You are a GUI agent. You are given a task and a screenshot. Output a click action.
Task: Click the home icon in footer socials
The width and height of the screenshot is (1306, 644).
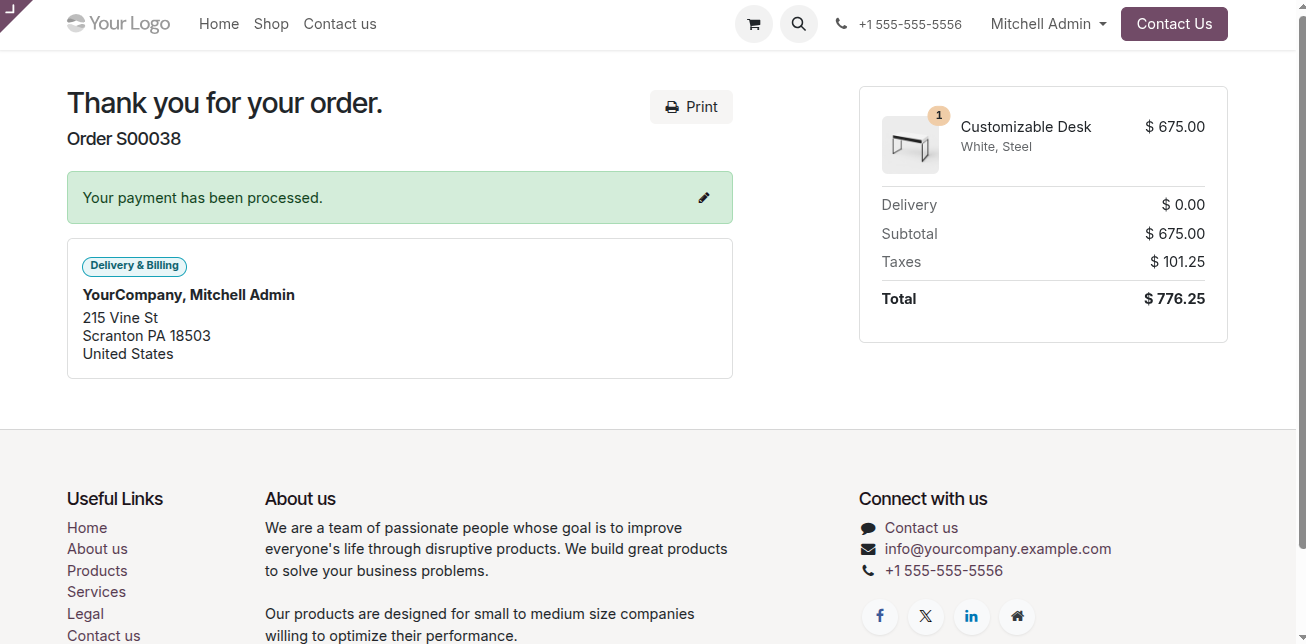click(x=1017, y=616)
